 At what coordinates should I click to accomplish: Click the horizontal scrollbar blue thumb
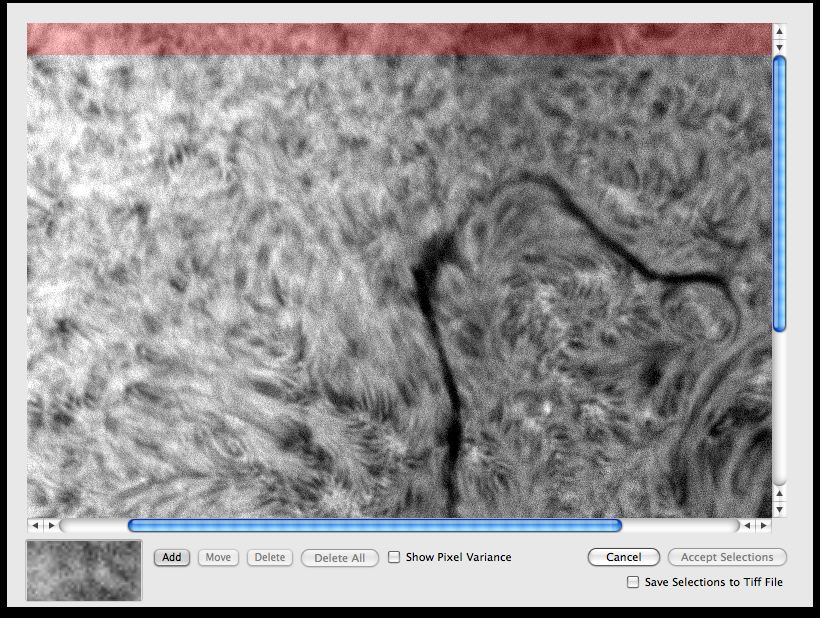375,525
